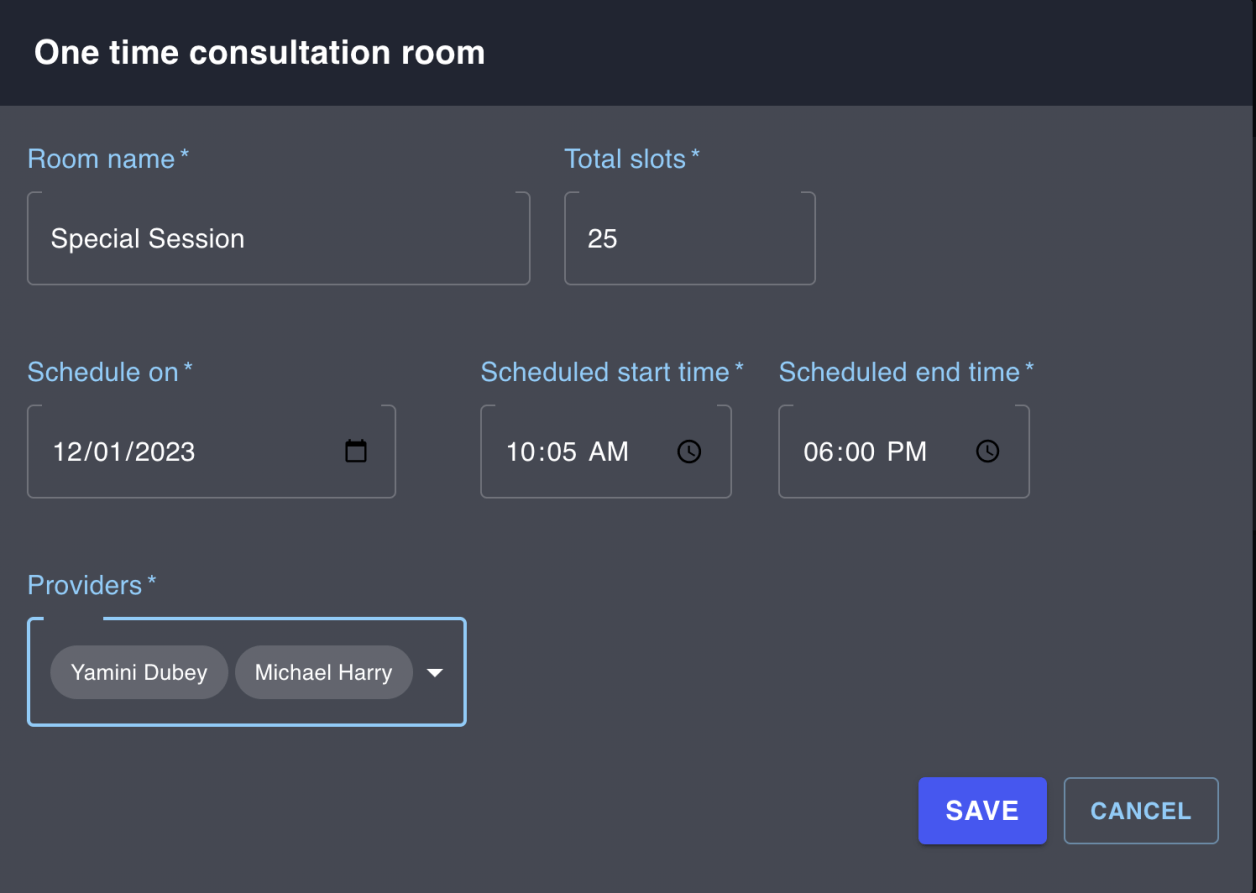This screenshot has height=893, width=1256.
Task: Focus the Room name input field
Action: 278,238
